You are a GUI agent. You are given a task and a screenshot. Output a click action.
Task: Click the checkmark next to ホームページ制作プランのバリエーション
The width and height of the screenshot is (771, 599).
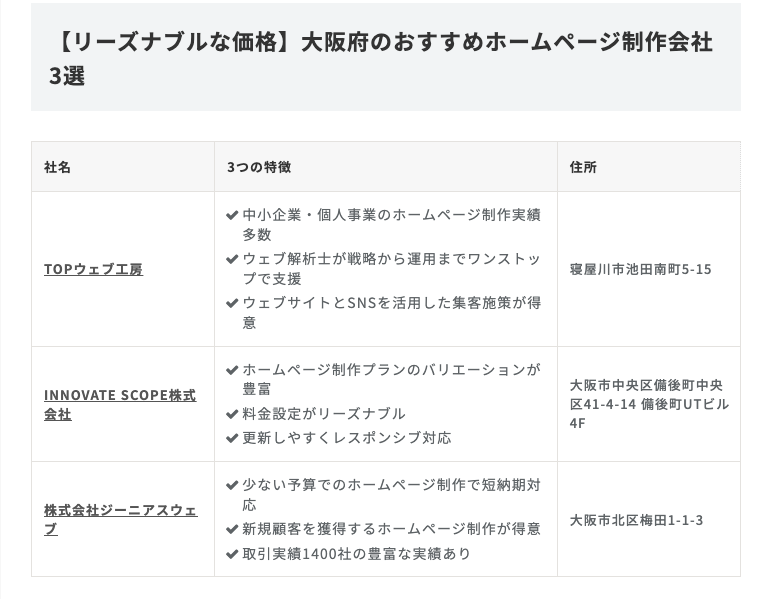(233, 369)
